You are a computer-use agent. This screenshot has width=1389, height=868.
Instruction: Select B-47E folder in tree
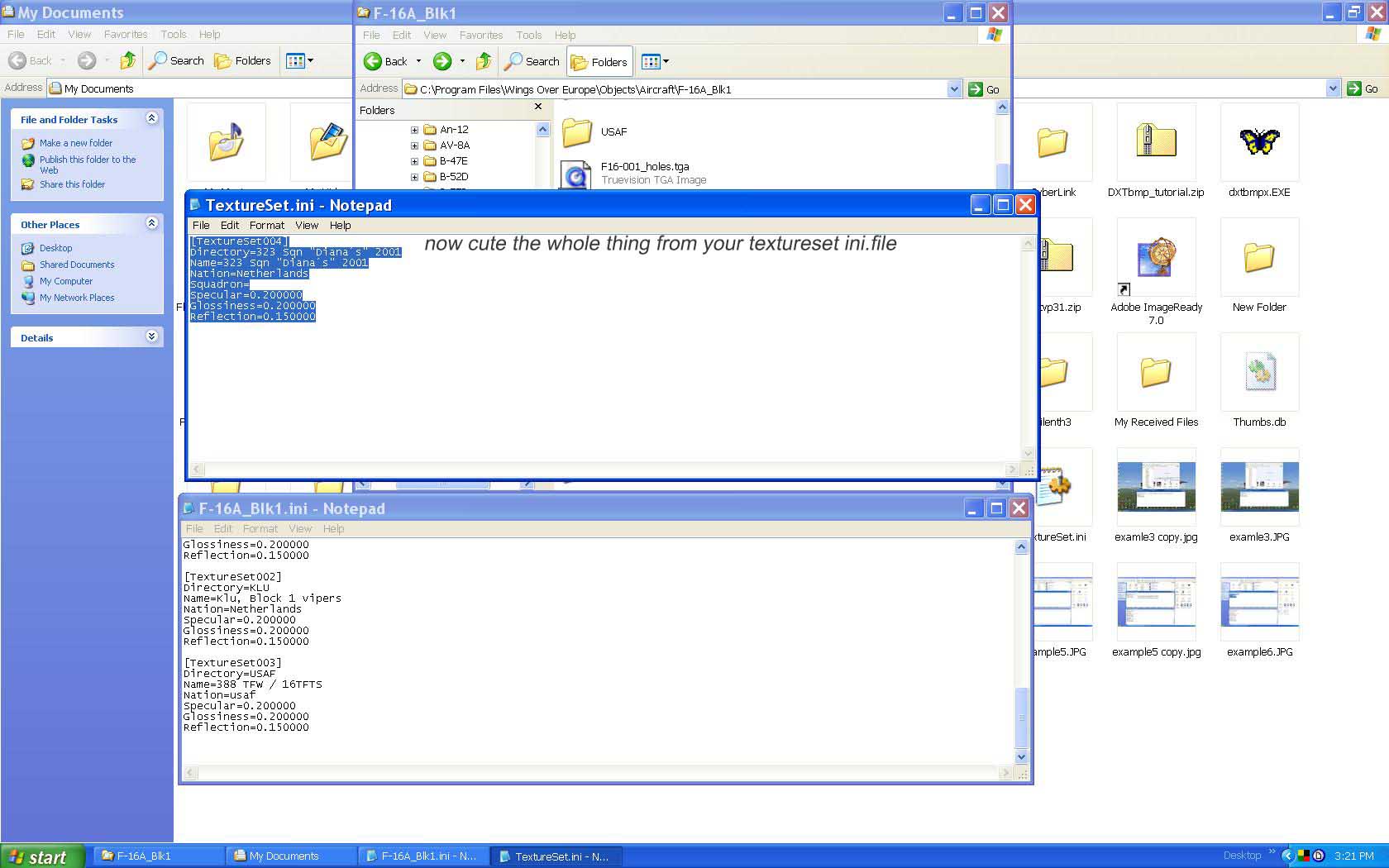[454, 161]
